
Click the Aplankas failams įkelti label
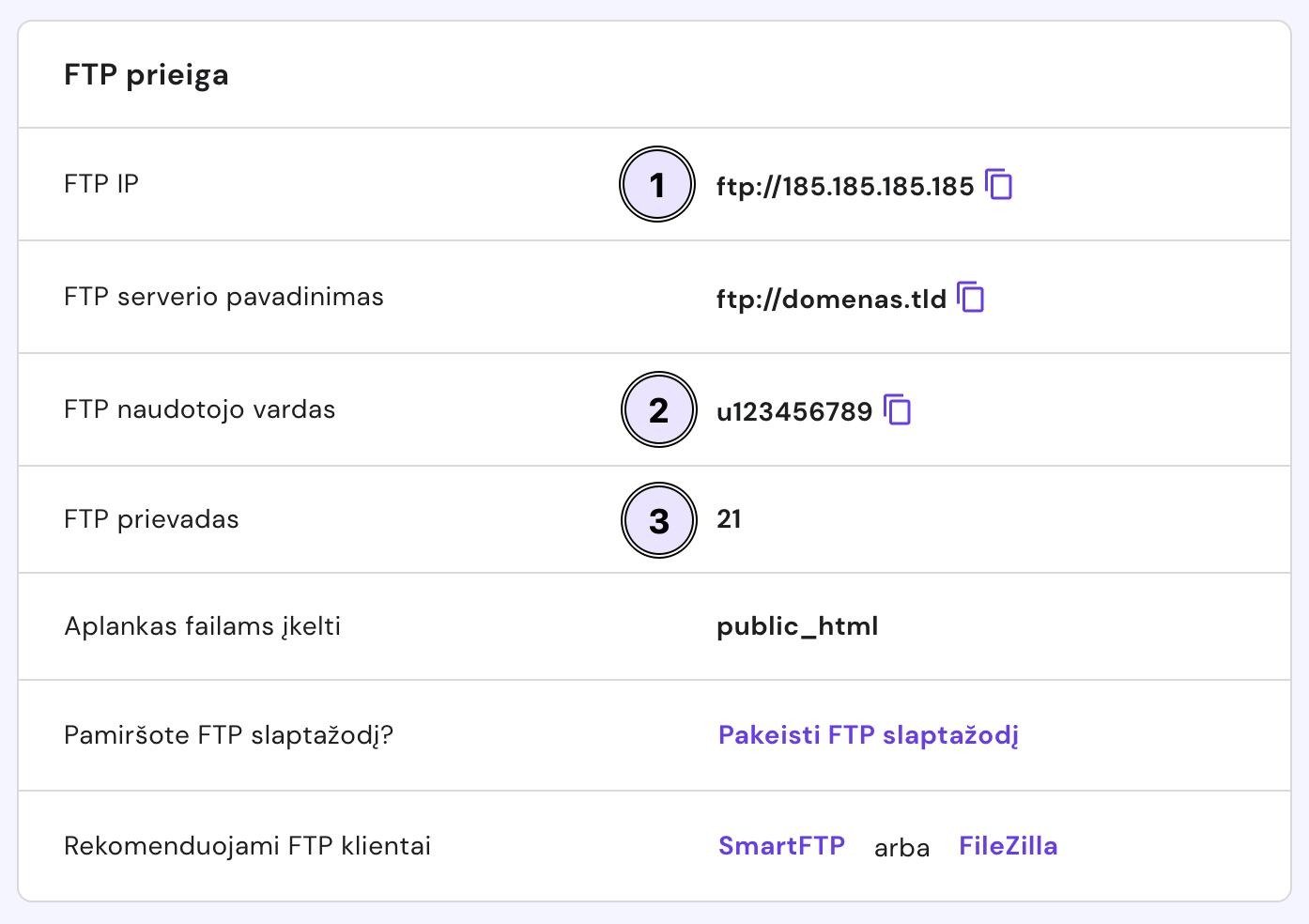[x=202, y=626]
